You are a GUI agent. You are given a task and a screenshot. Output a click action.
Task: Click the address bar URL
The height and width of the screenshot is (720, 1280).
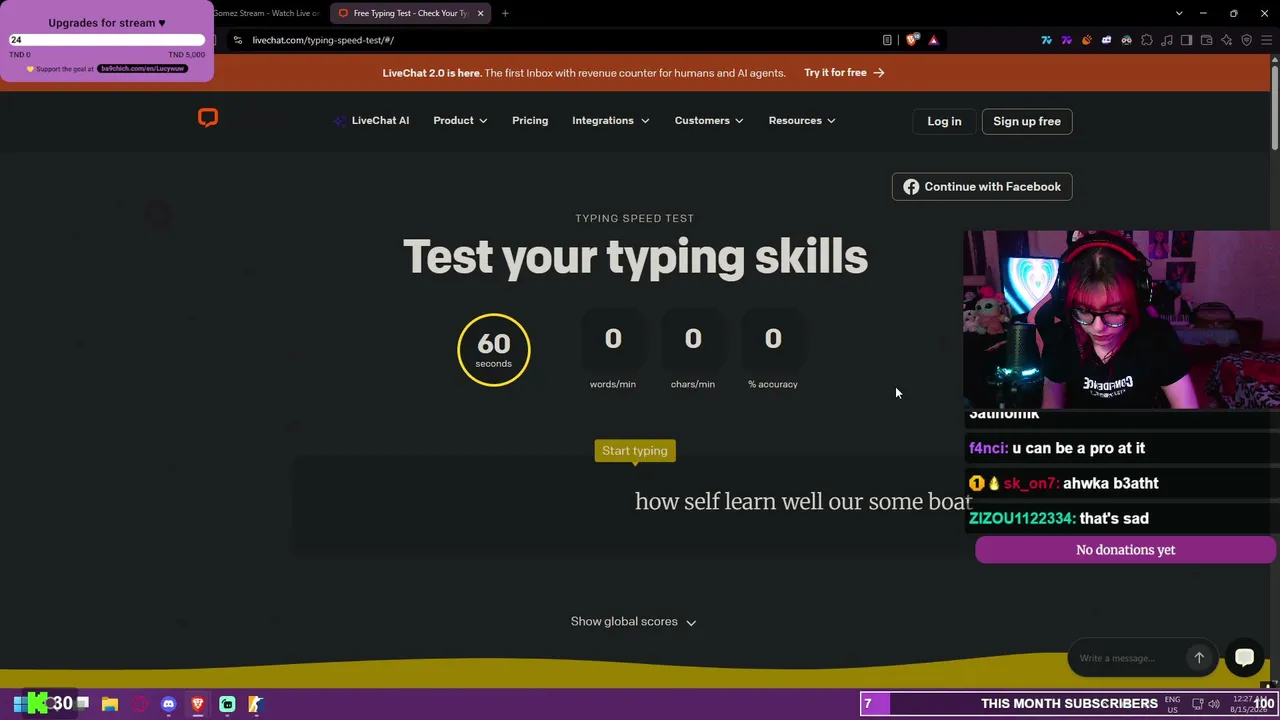(x=323, y=40)
